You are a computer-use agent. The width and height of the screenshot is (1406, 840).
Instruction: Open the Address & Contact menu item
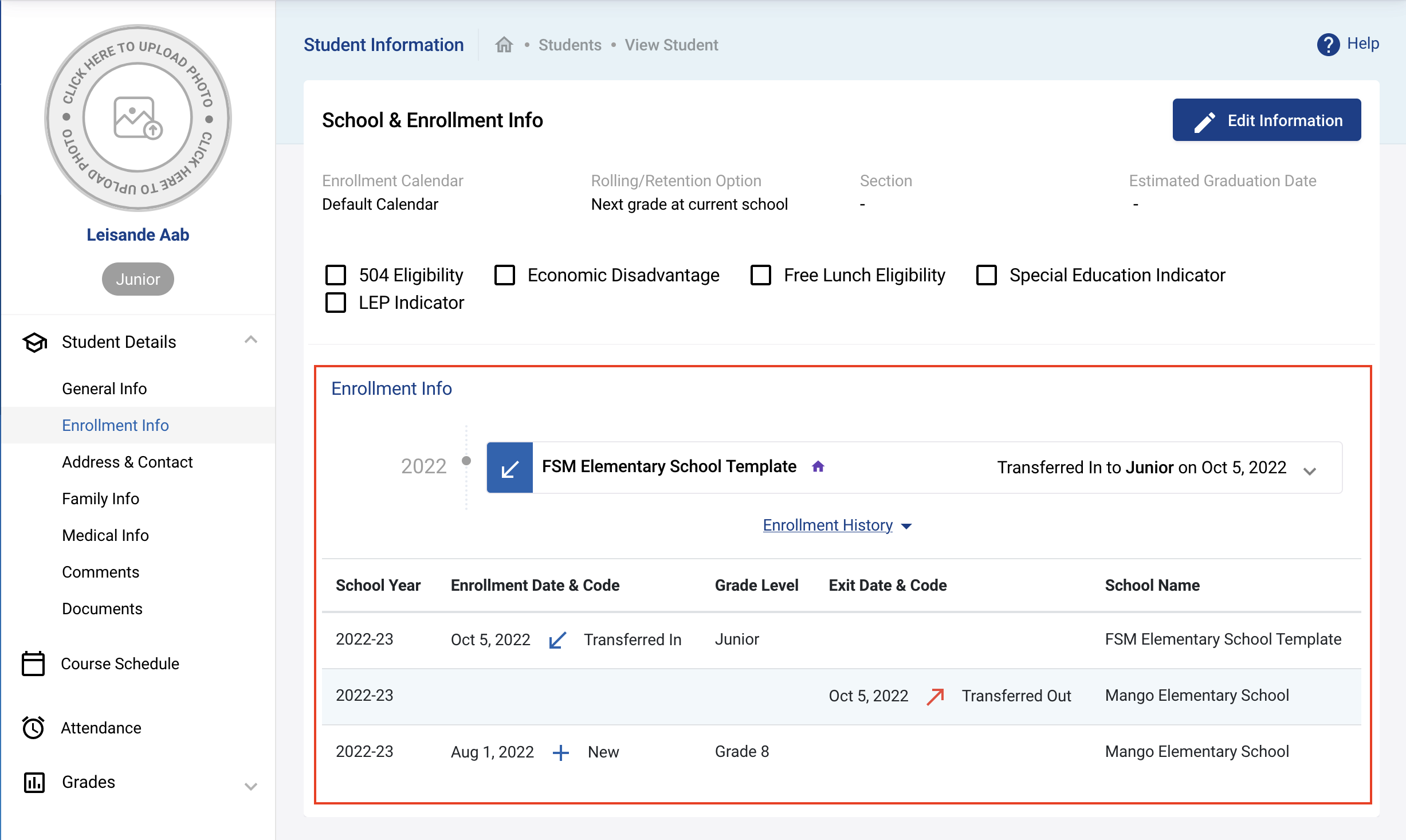[x=127, y=462]
